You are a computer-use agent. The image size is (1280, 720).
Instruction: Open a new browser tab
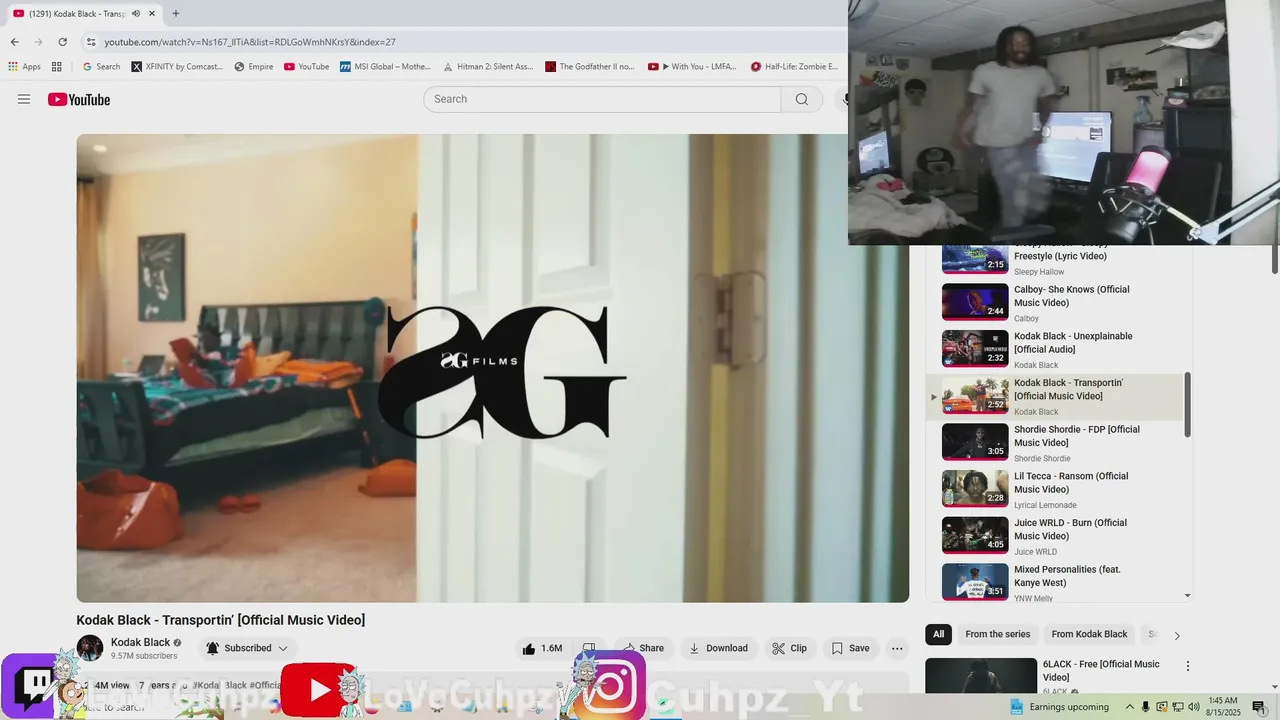176,14
